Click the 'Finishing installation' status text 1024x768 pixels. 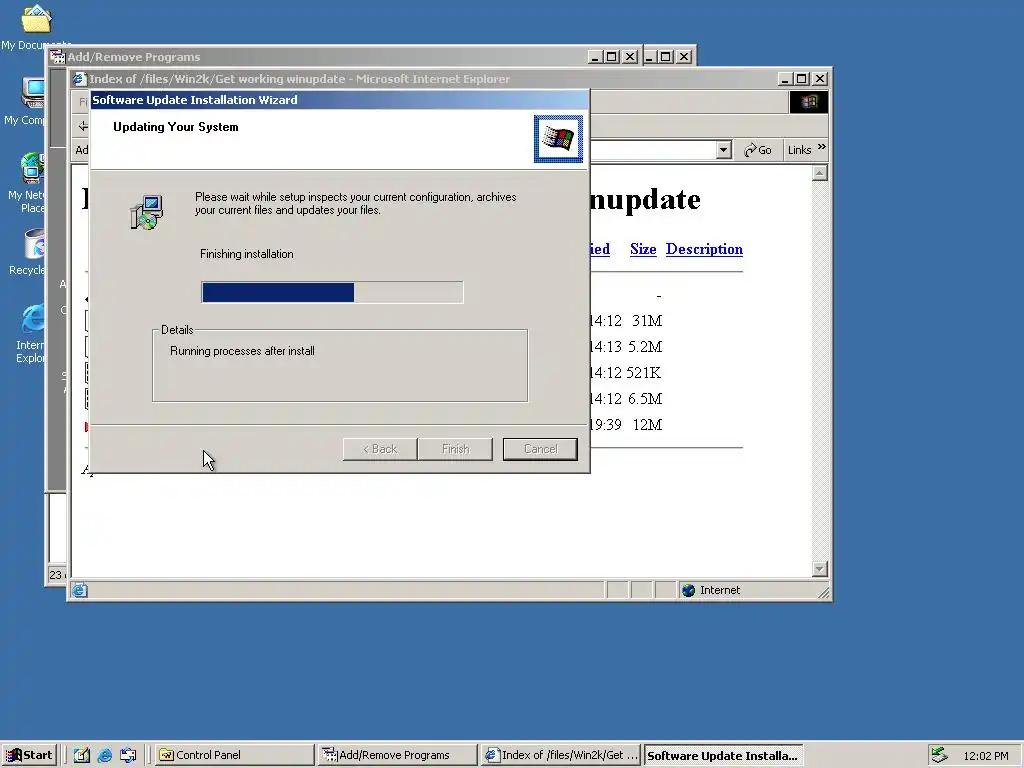[x=246, y=254]
